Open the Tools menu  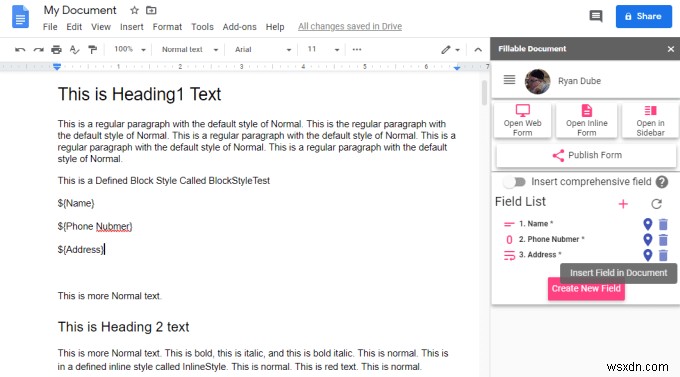pos(202,27)
